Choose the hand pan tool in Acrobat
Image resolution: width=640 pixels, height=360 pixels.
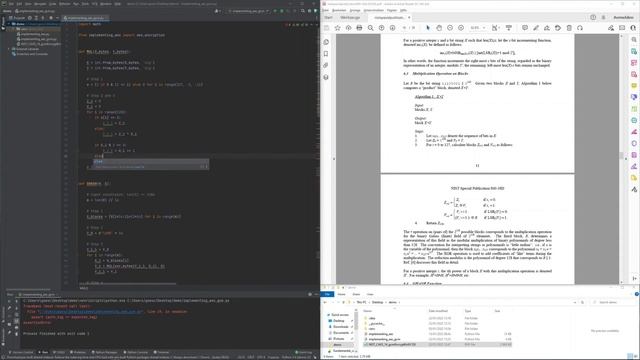[439, 28]
